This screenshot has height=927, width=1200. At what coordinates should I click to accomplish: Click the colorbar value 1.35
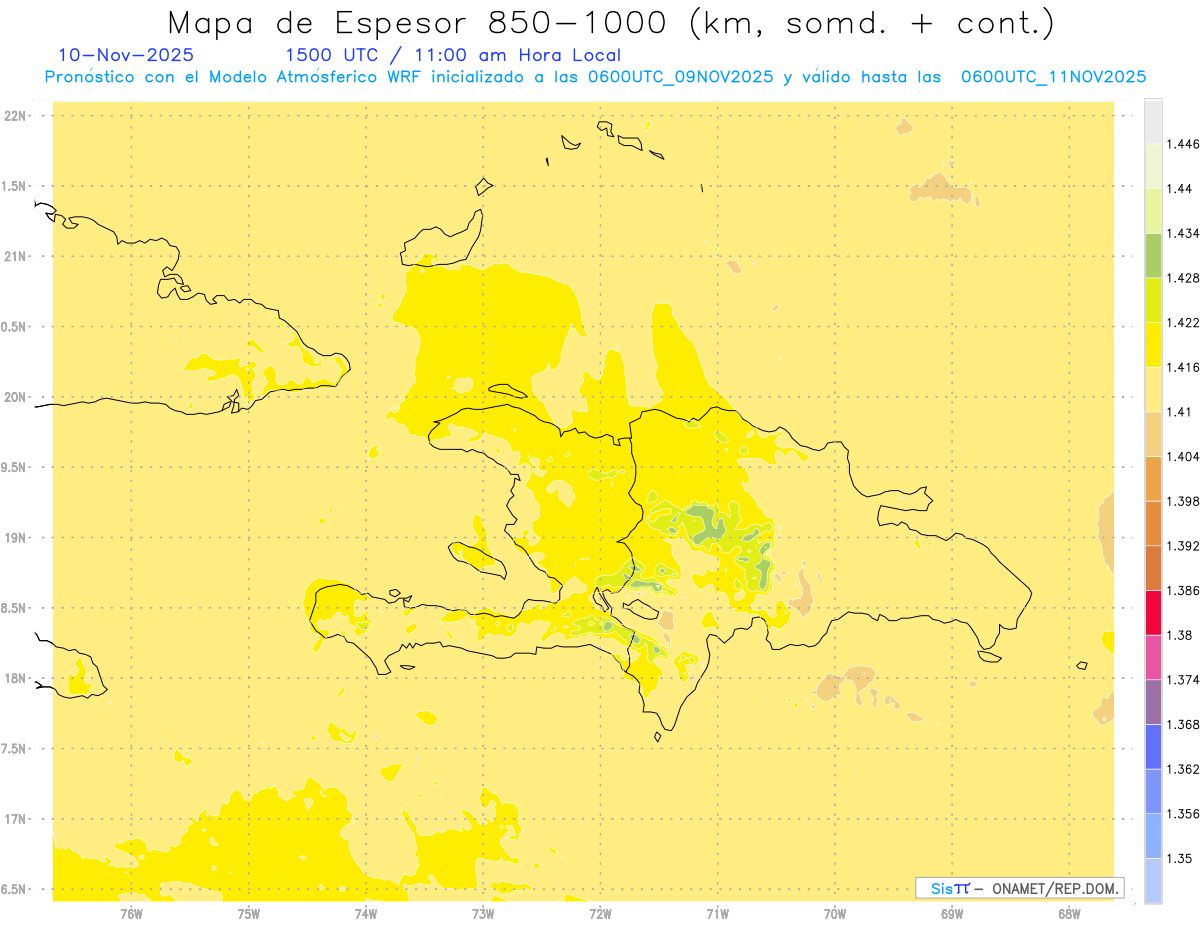click(1180, 858)
